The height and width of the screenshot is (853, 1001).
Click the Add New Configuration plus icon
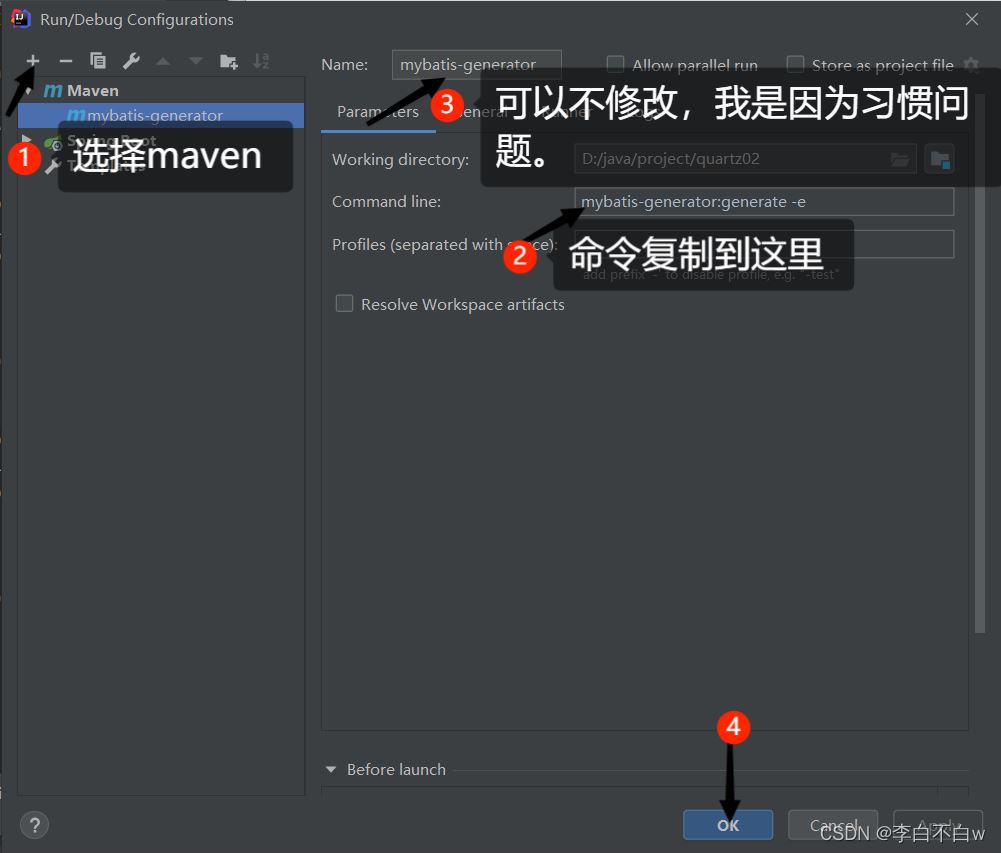tap(33, 61)
